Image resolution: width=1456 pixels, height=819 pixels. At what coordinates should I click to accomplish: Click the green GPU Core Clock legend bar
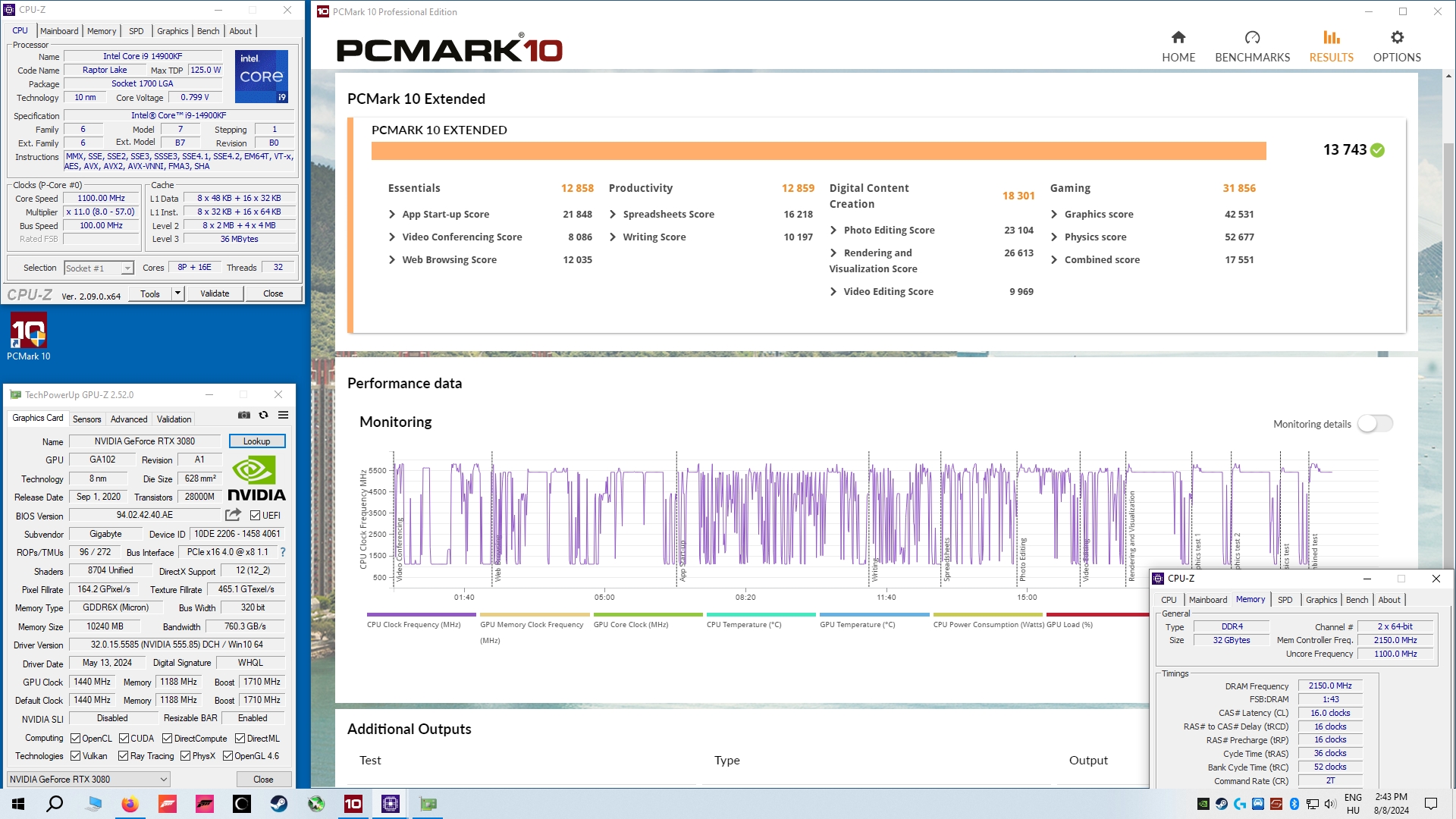click(x=648, y=614)
